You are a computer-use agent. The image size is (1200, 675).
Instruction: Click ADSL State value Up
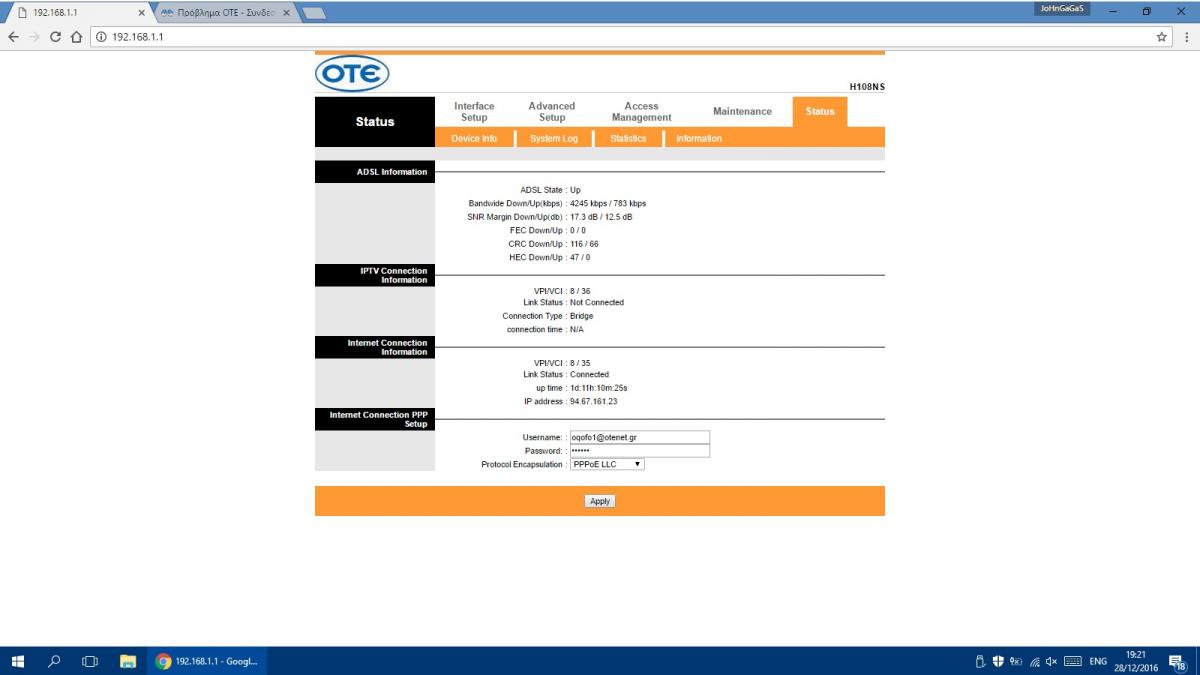(575, 189)
